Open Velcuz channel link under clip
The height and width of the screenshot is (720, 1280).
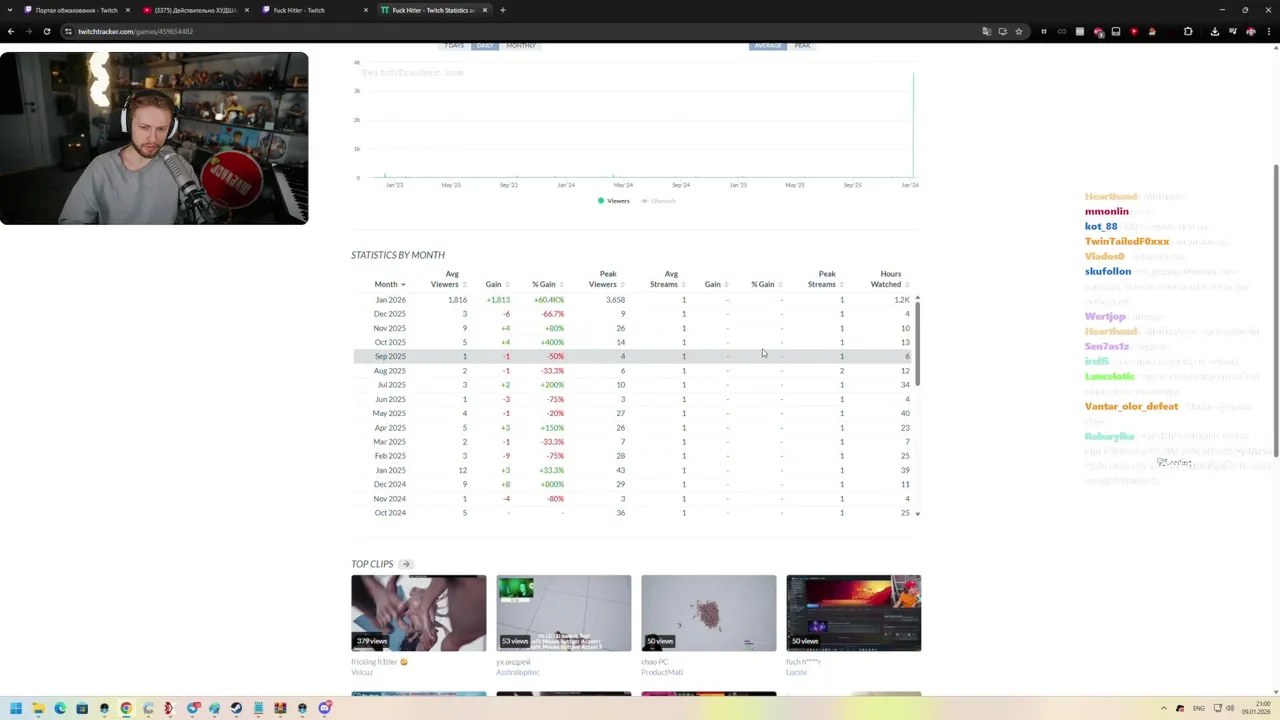coord(361,672)
